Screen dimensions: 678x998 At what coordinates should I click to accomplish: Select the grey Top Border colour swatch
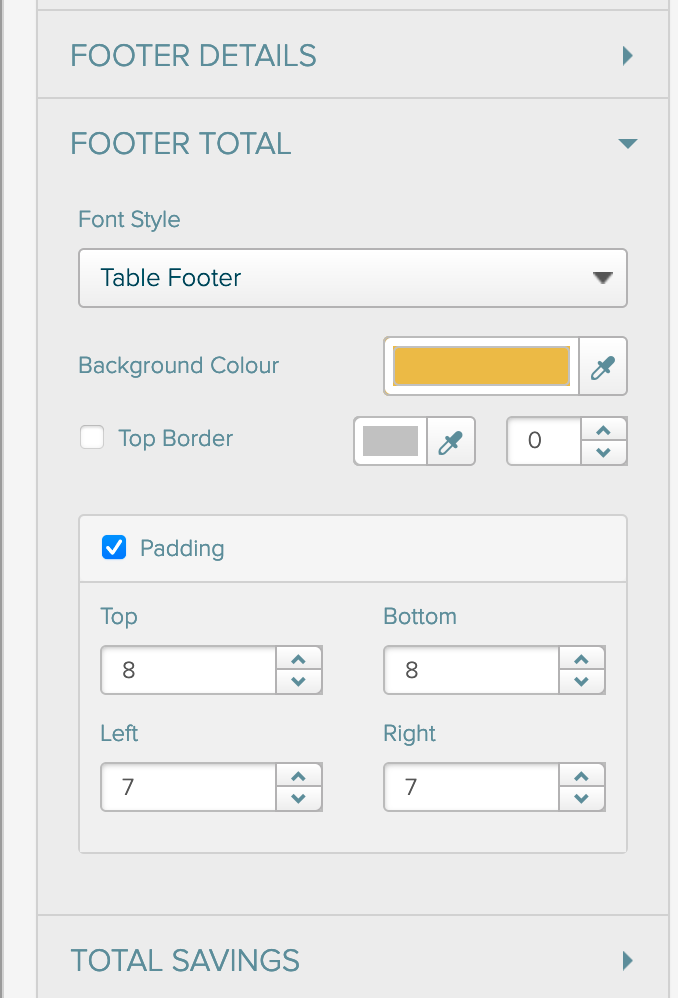pyautogui.click(x=390, y=441)
